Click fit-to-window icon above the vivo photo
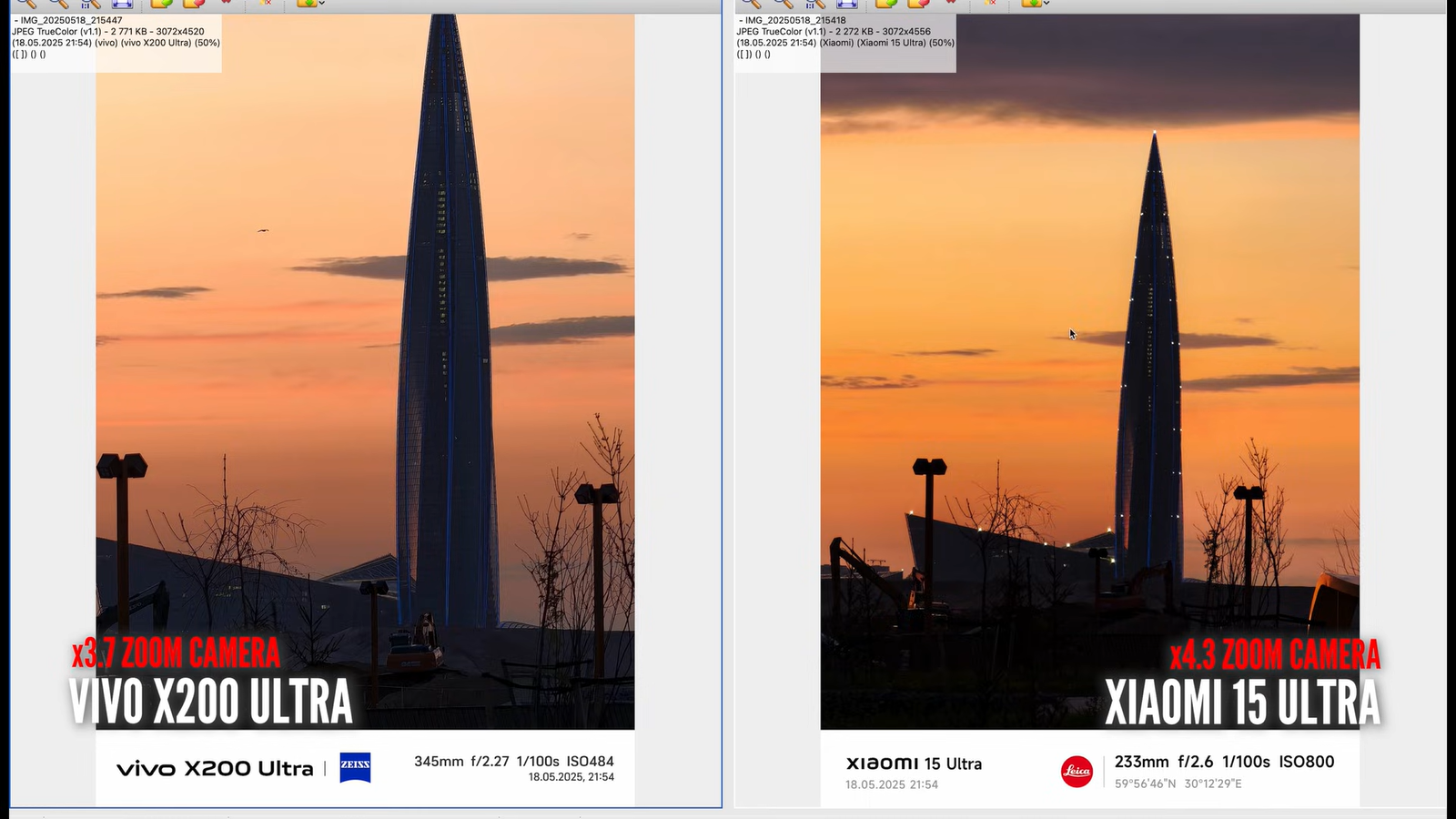 coord(122,4)
